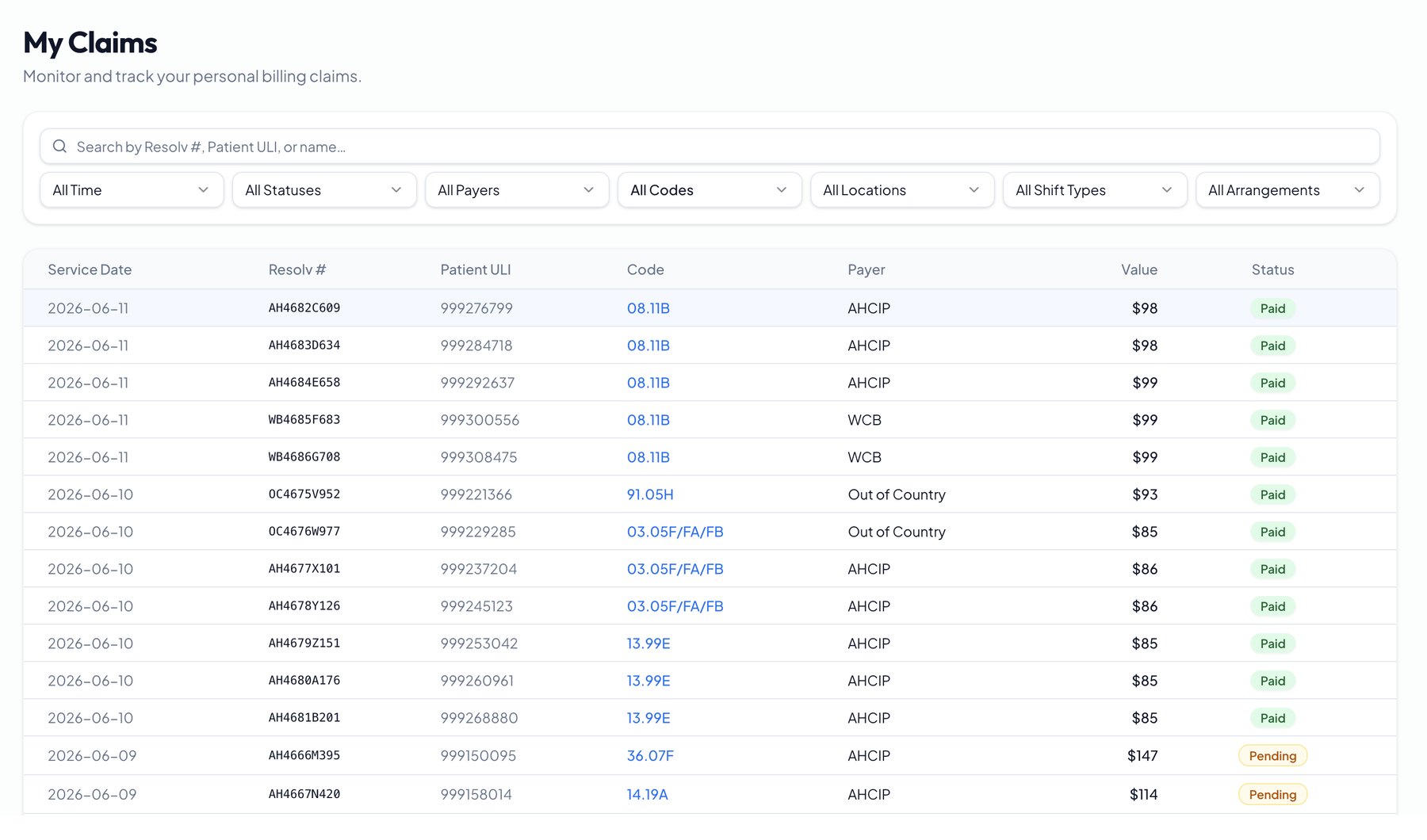Click the Pending badge for AH4667N420
1427x840 pixels.
point(1272,794)
